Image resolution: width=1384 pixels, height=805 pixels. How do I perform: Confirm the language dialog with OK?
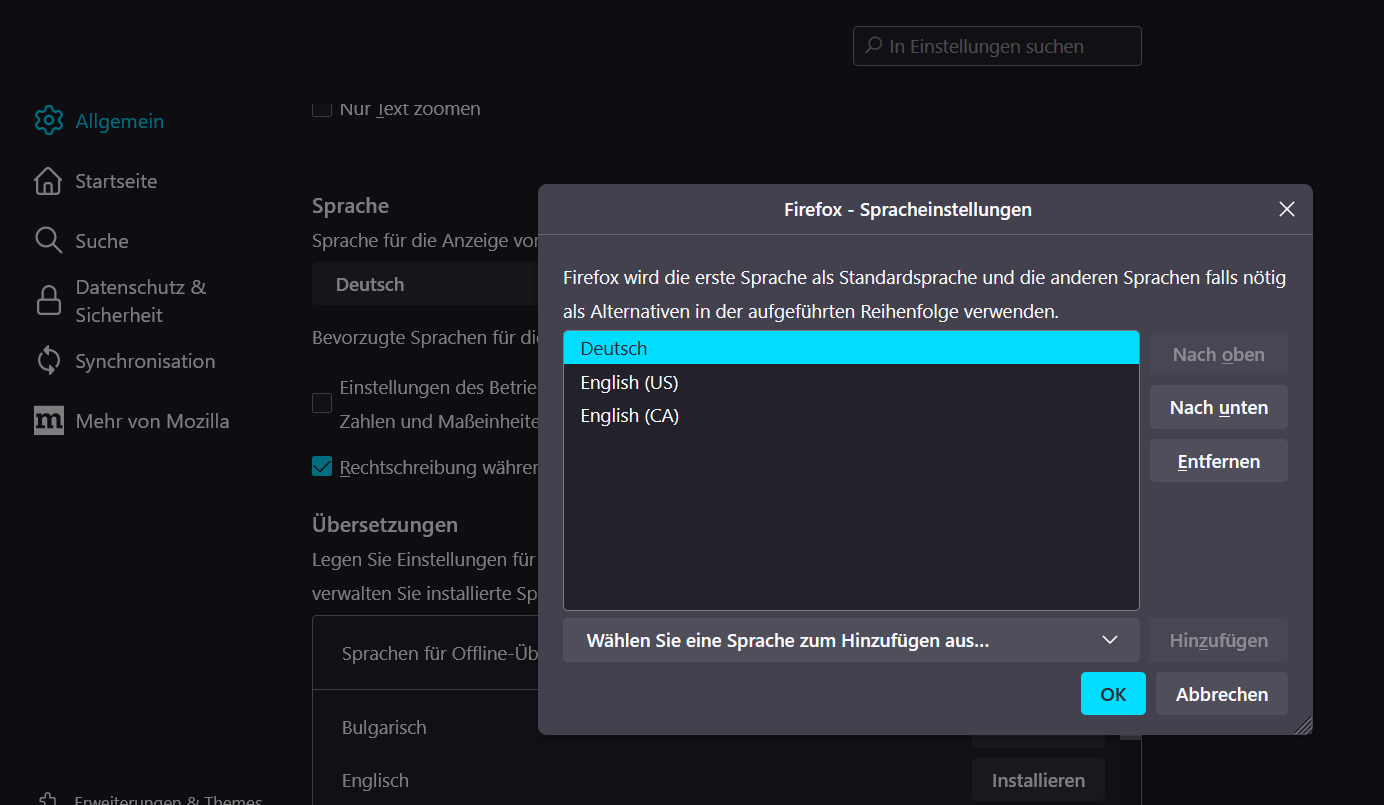1113,694
